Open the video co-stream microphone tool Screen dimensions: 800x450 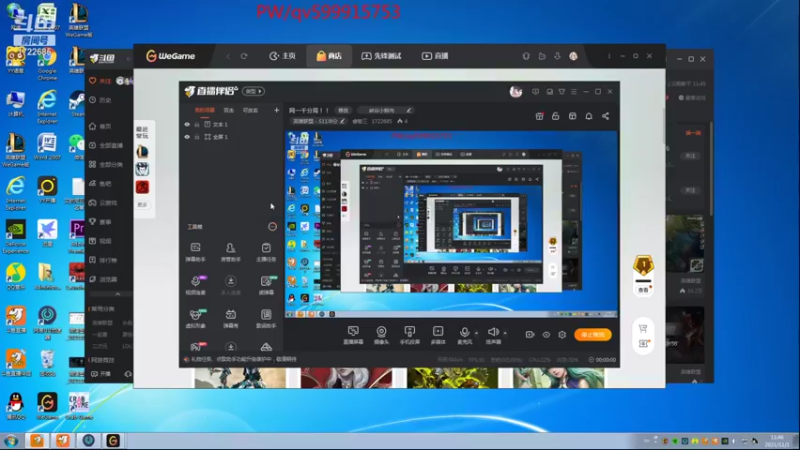[x=195, y=285]
